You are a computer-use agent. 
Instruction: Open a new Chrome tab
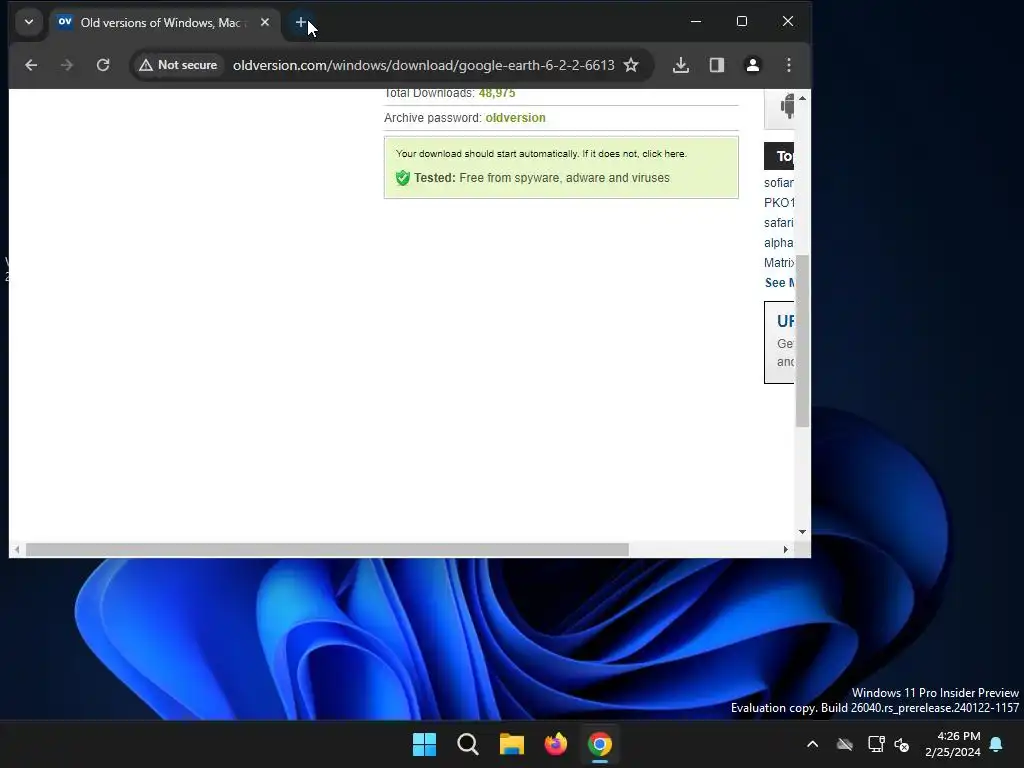300,22
